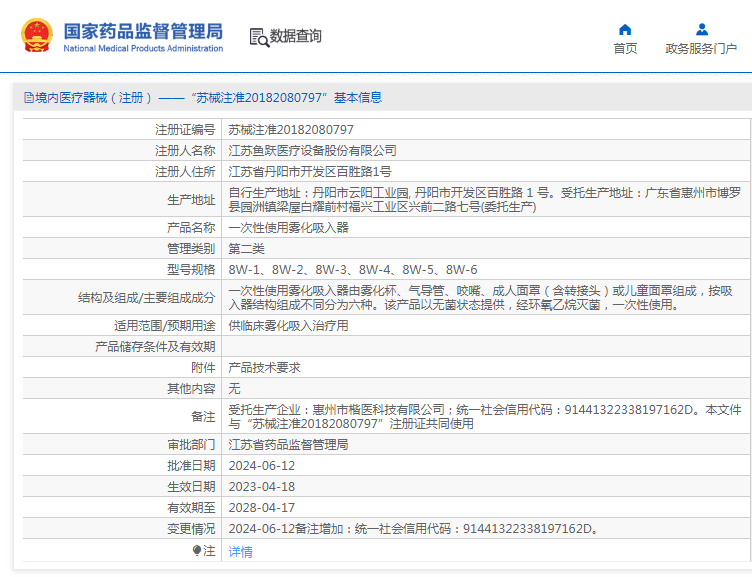Click expiry date 2028-04-17
The image size is (752, 577).
pyautogui.click(x=261, y=508)
